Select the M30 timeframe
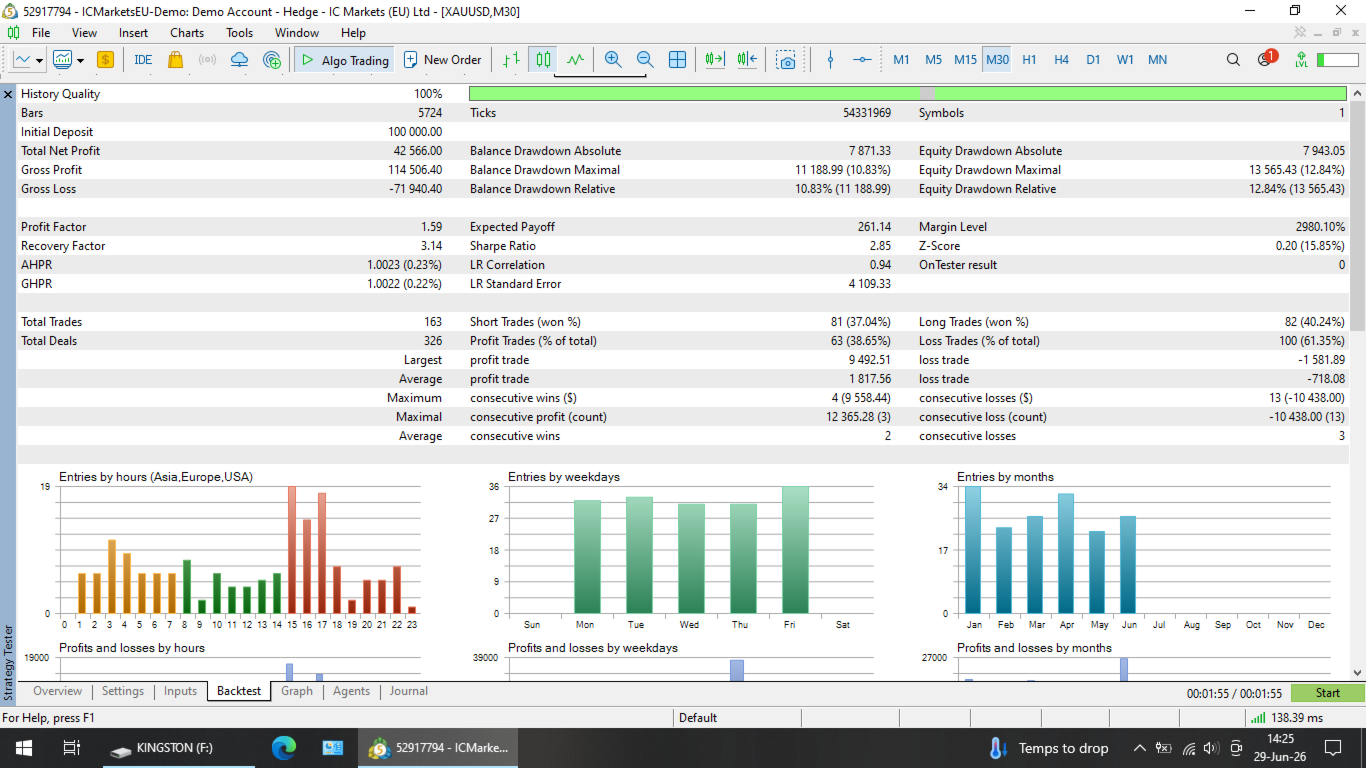This screenshot has height=768, width=1366. click(x=997, y=60)
